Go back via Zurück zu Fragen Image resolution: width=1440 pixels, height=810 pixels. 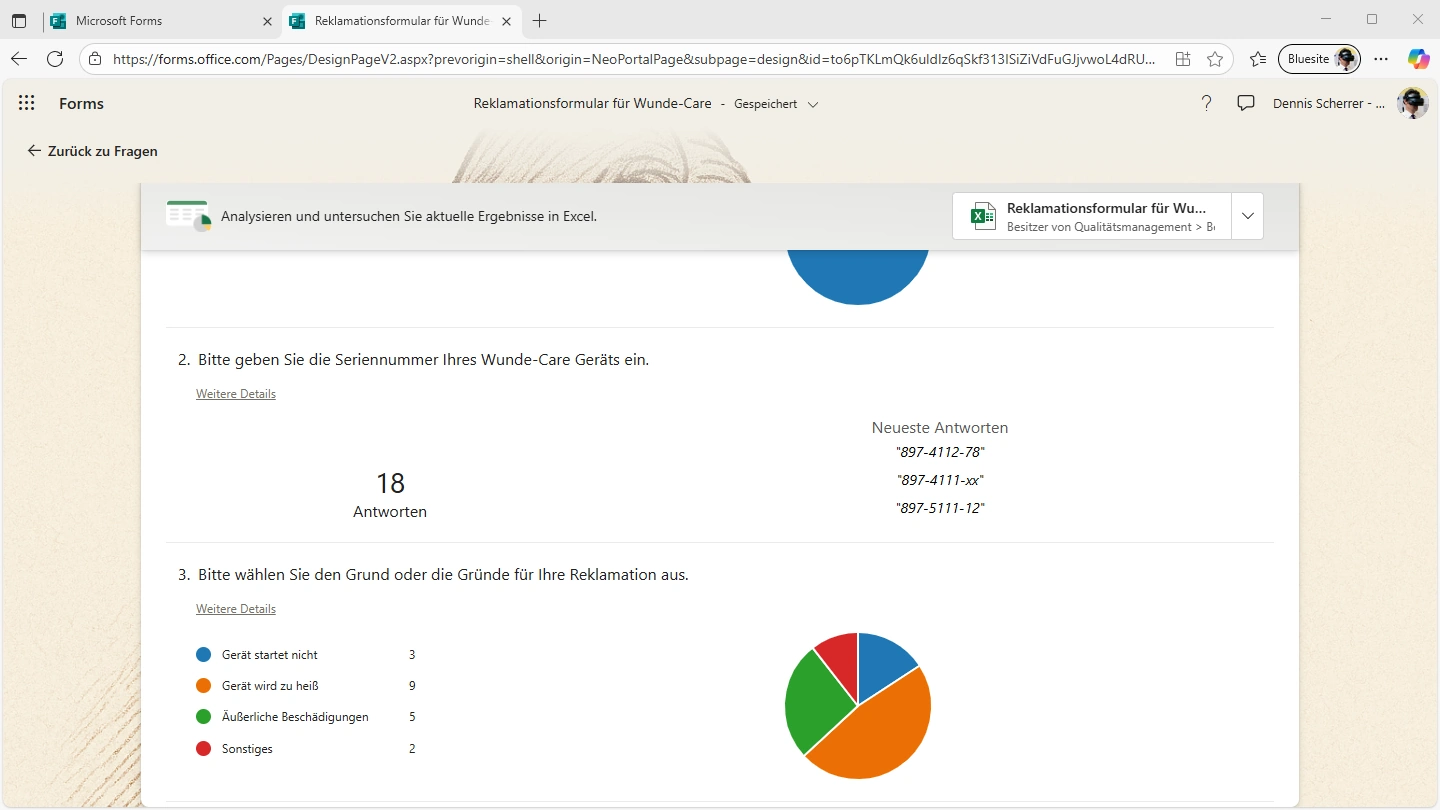[92, 151]
